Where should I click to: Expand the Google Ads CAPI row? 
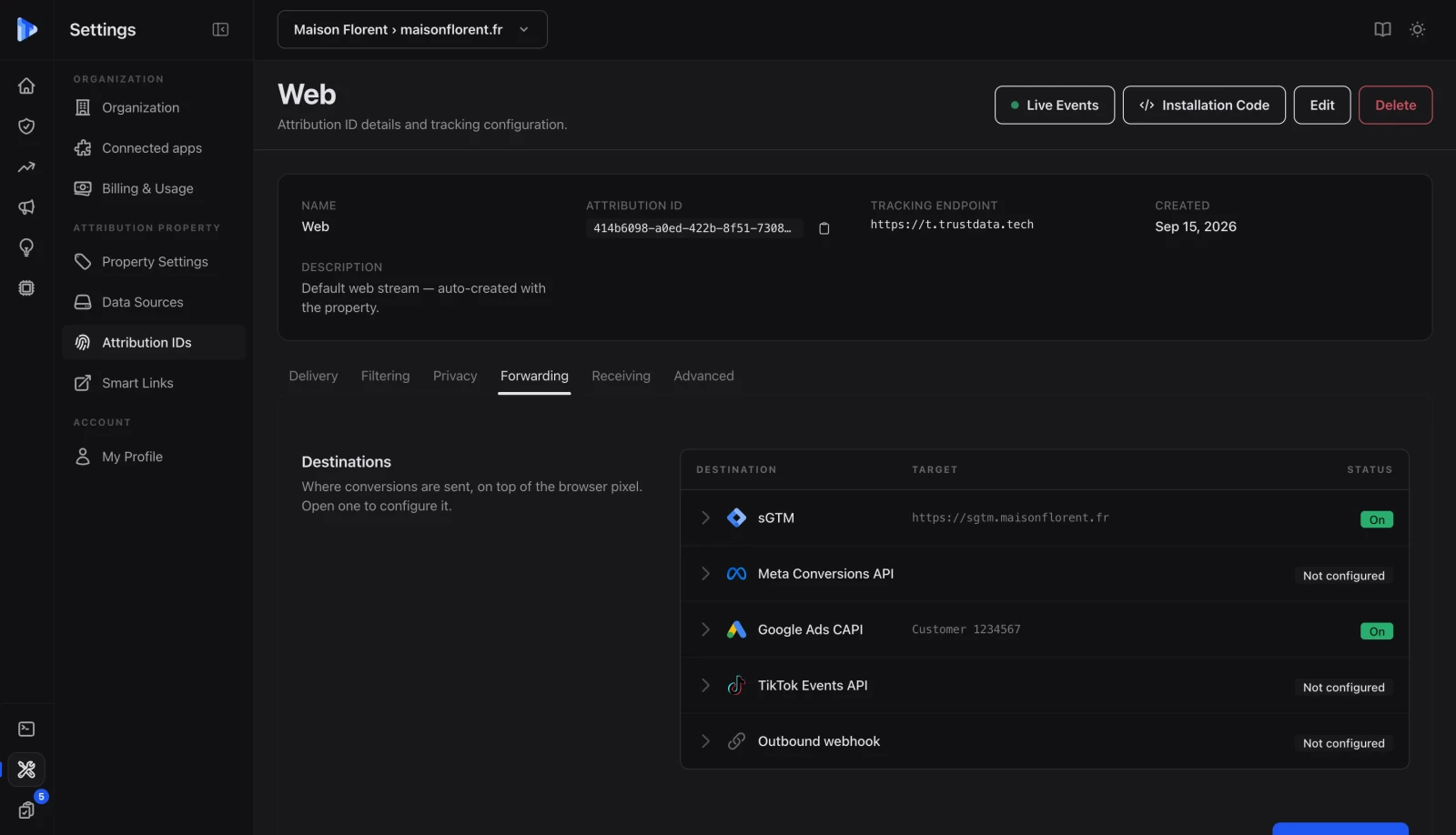click(x=705, y=629)
